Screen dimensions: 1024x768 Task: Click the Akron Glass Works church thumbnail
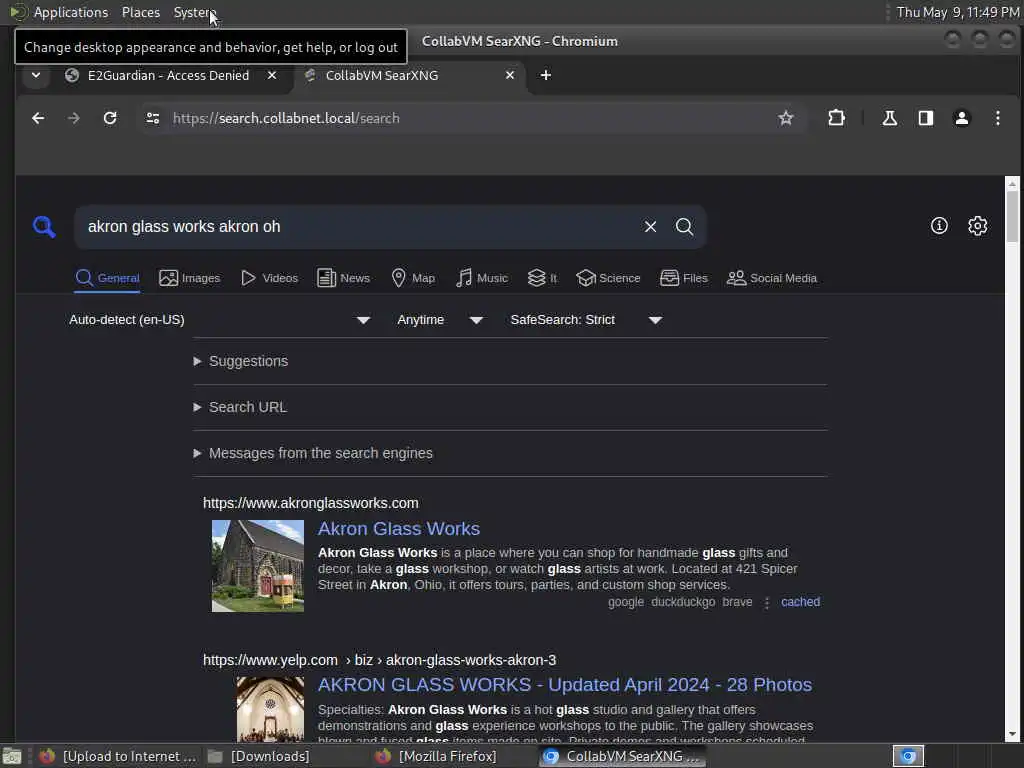pos(258,566)
